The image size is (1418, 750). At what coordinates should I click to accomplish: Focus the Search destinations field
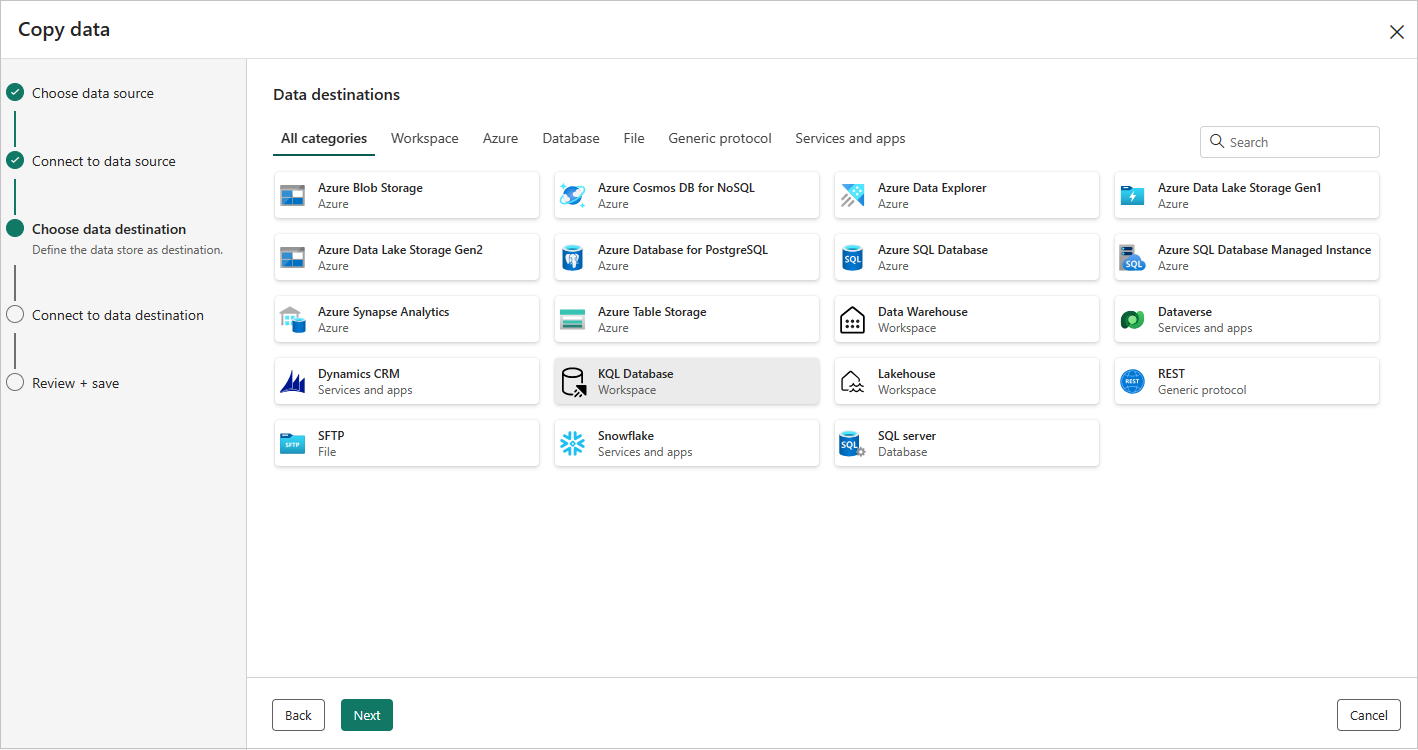1290,142
